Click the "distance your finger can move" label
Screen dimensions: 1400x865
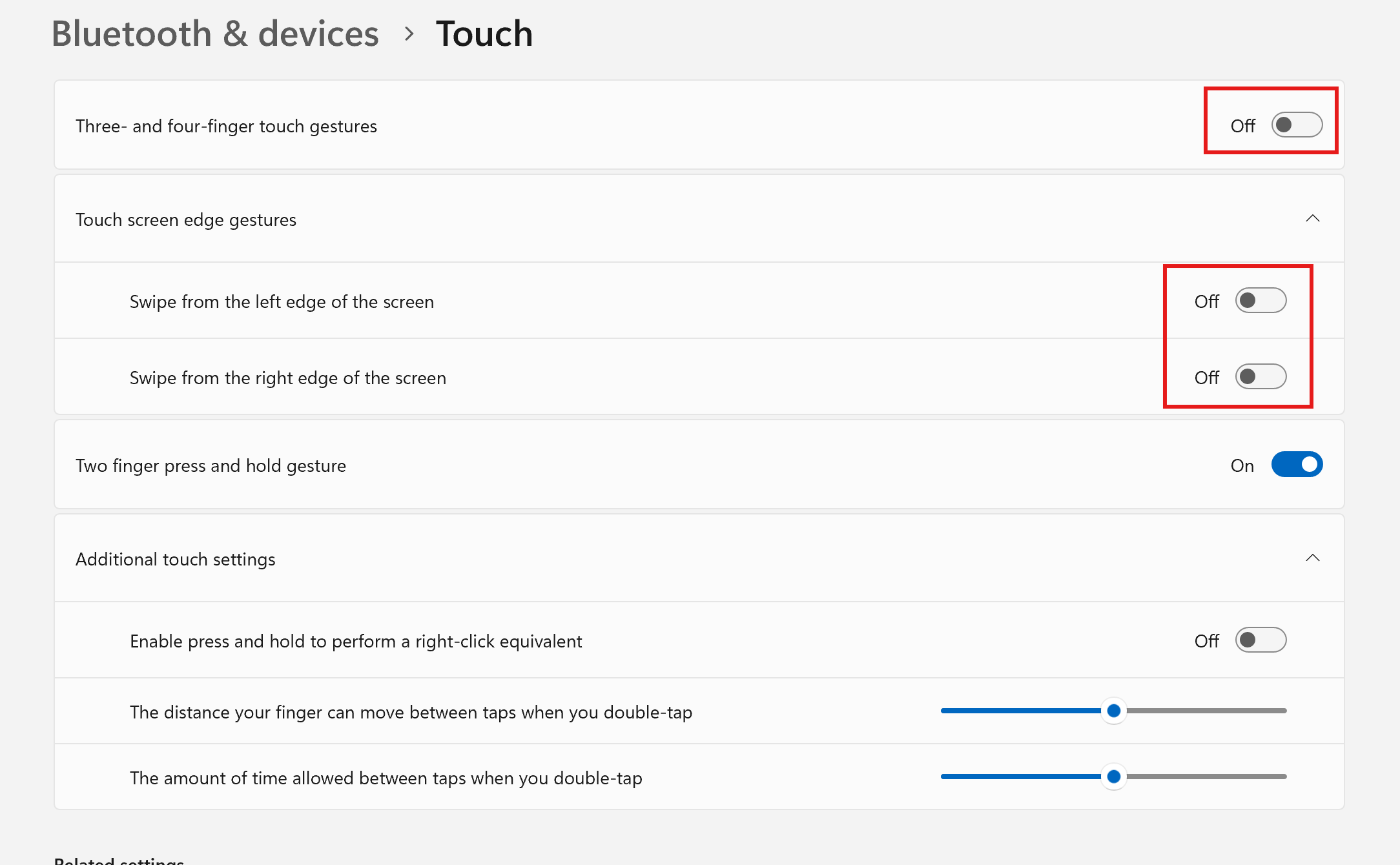click(x=411, y=712)
